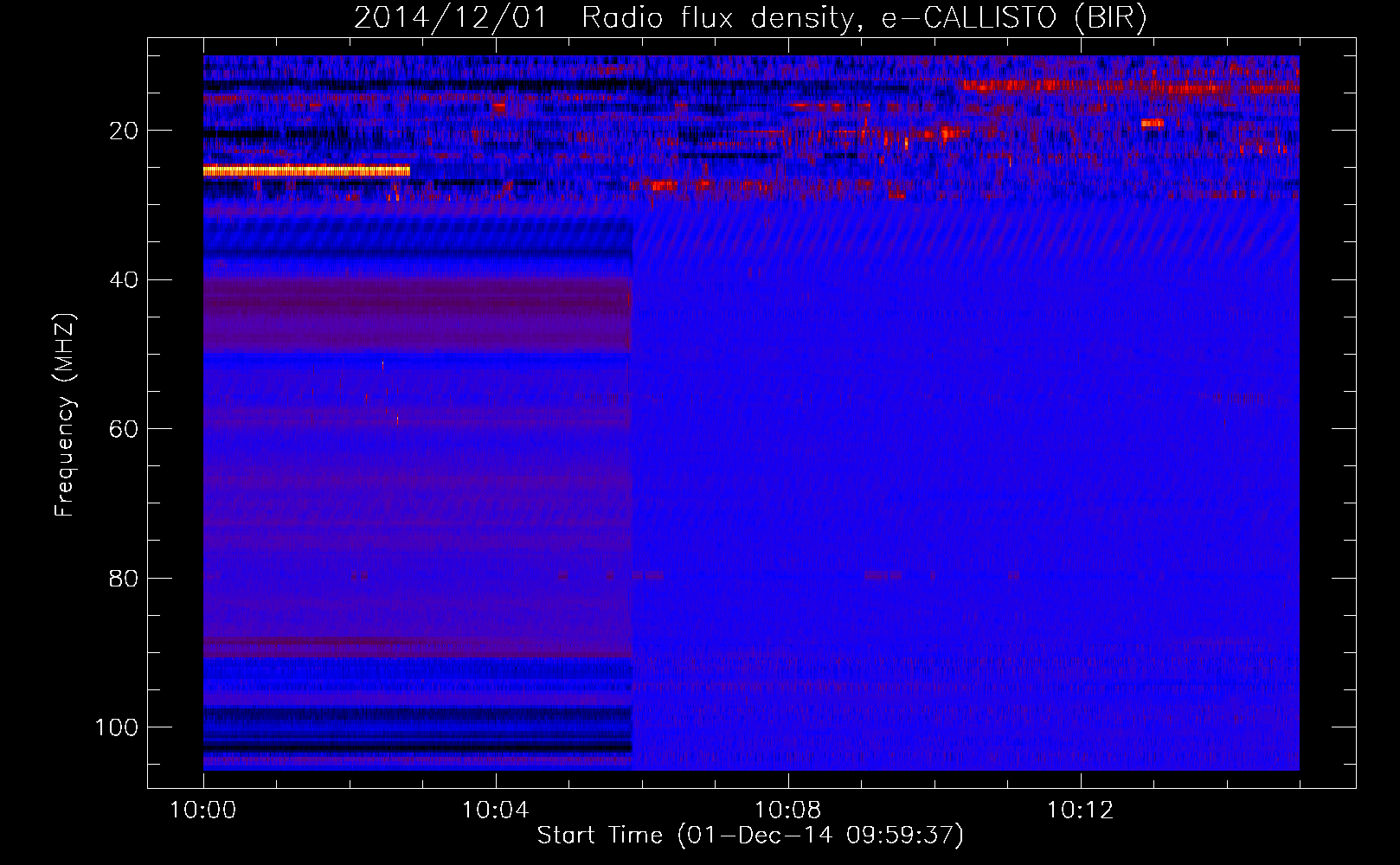Click the 10:12 time tick label
This screenshot has height=865, width=1400.
[1080, 811]
